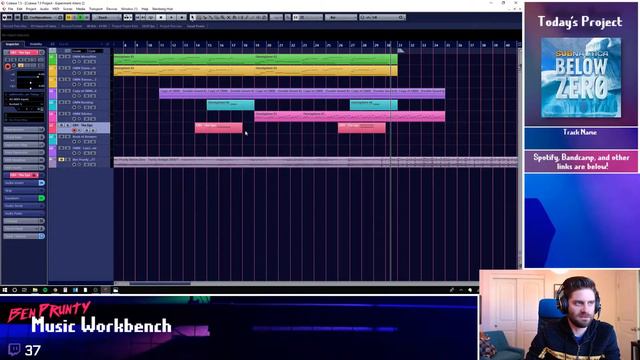Viewport: 640px width, 360px height.
Task: Switch to the Inspector tab
Action: point(12,44)
